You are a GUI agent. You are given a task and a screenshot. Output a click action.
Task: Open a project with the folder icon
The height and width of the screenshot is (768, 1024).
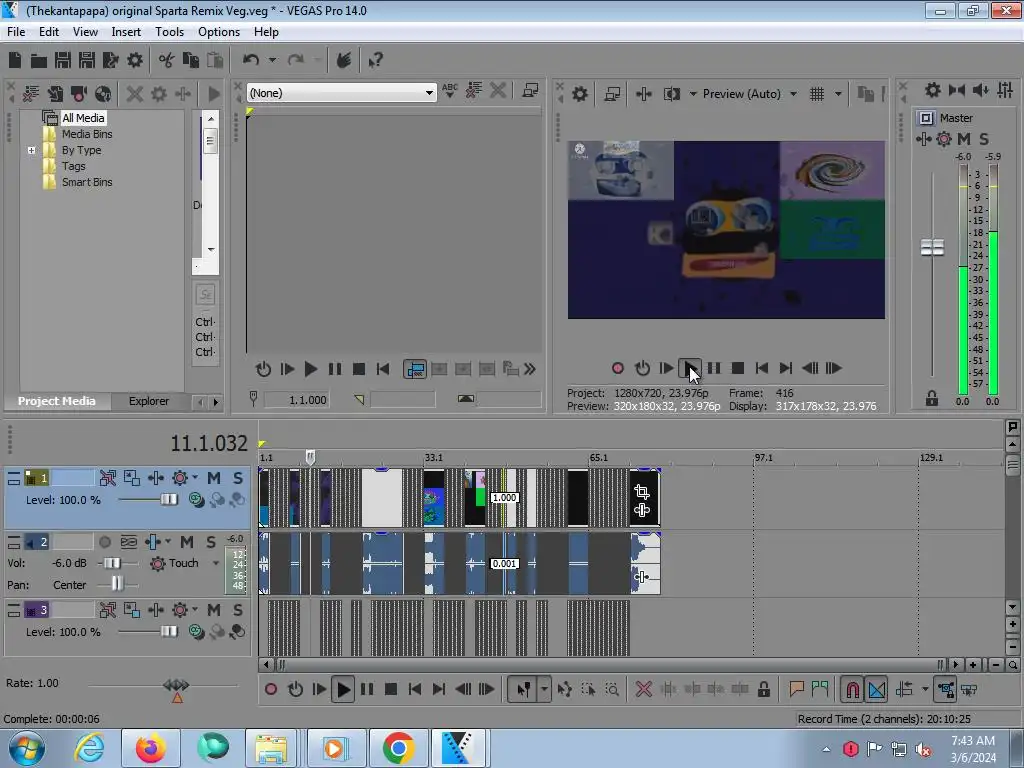pos(39,61)
